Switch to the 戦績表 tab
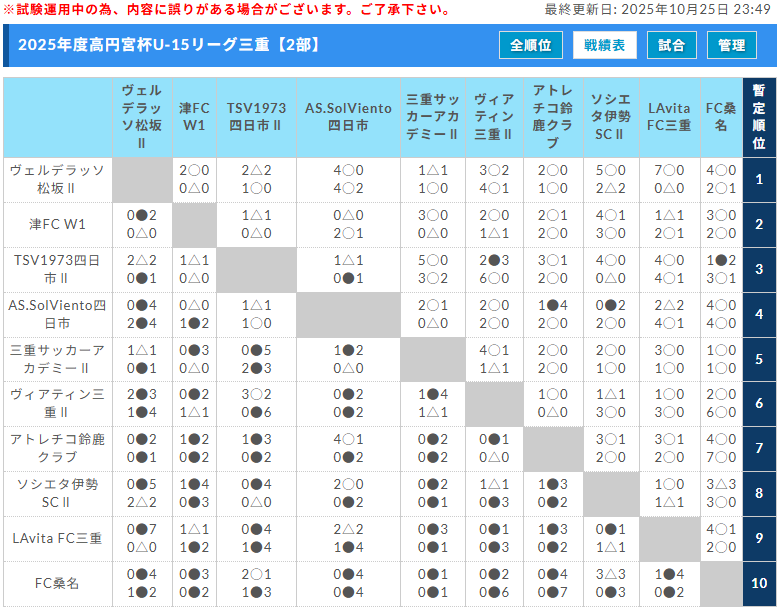 click(604, 45)
